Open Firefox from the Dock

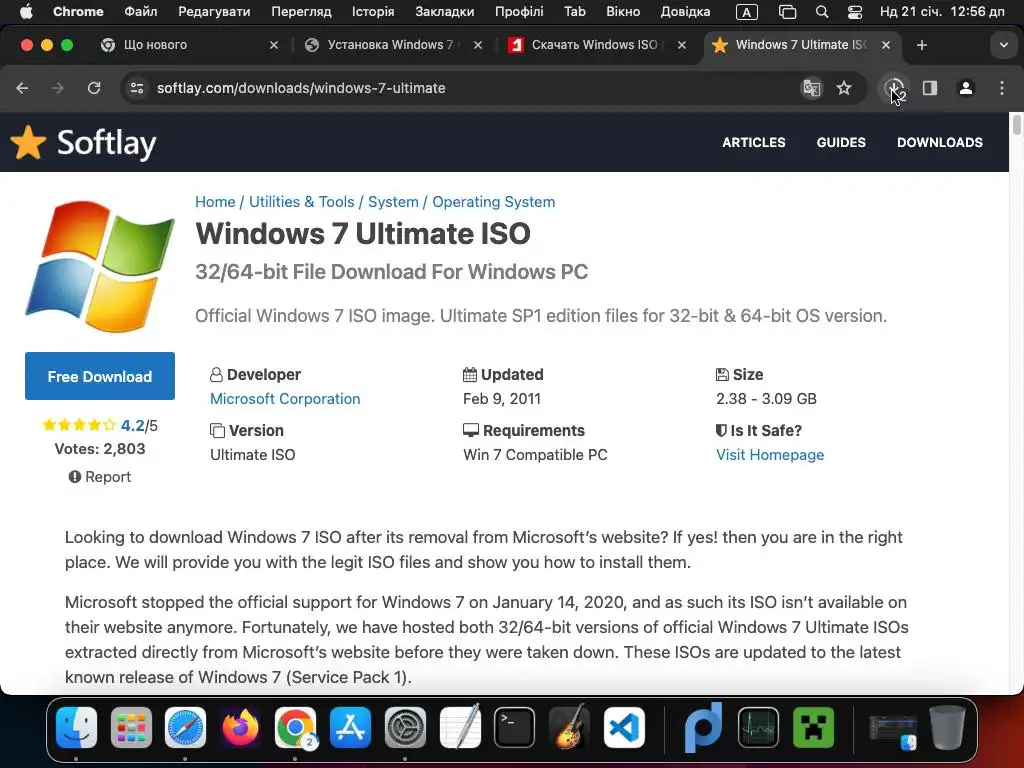tap(240, 727)
